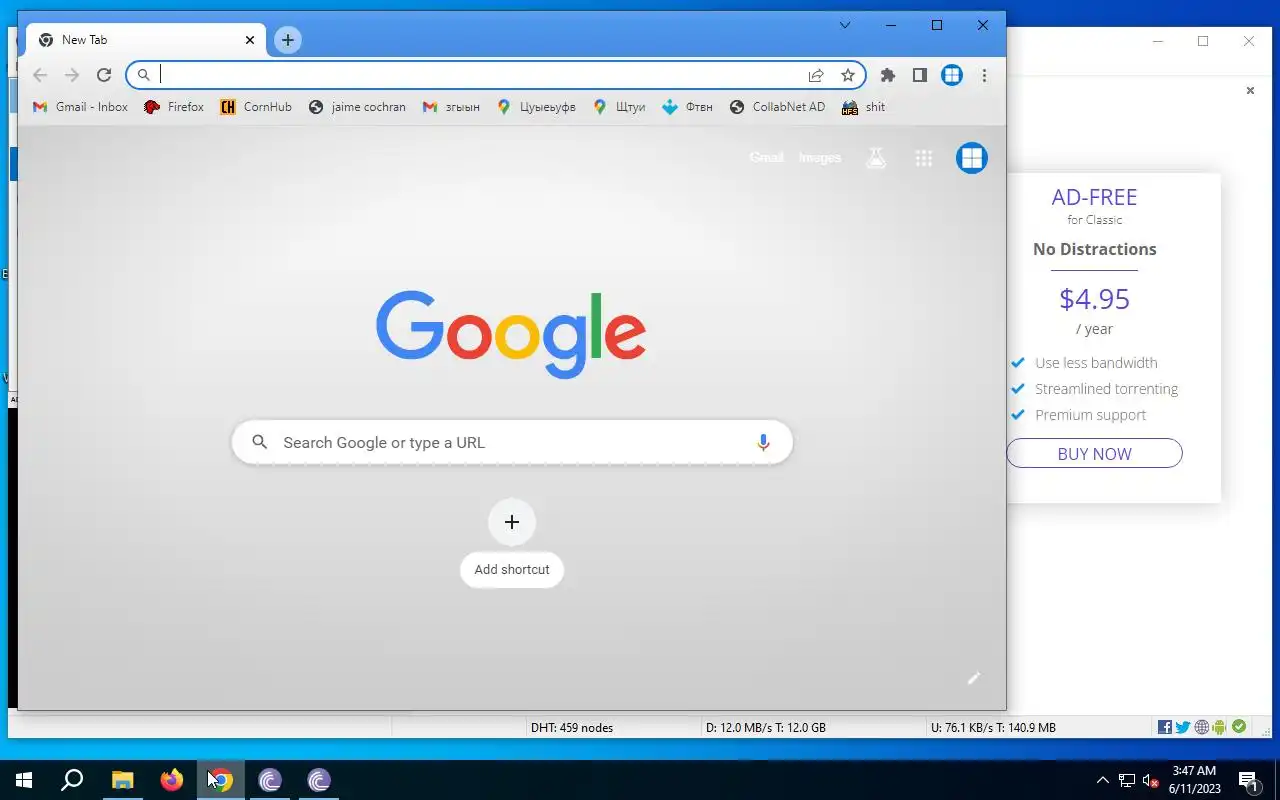Click the download speed status entry
The image size is (1280, 800).
point(766,728)
